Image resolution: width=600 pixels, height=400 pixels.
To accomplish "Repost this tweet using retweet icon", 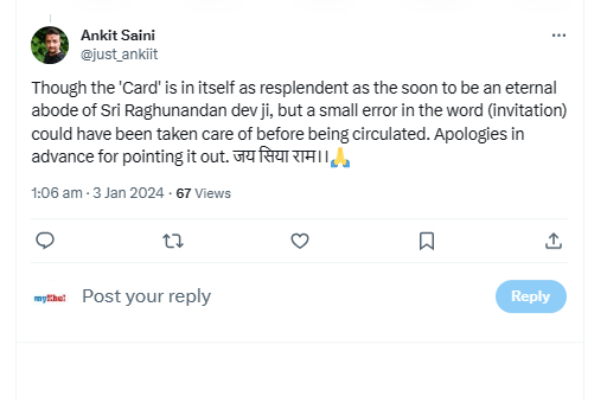I will 172,241.
